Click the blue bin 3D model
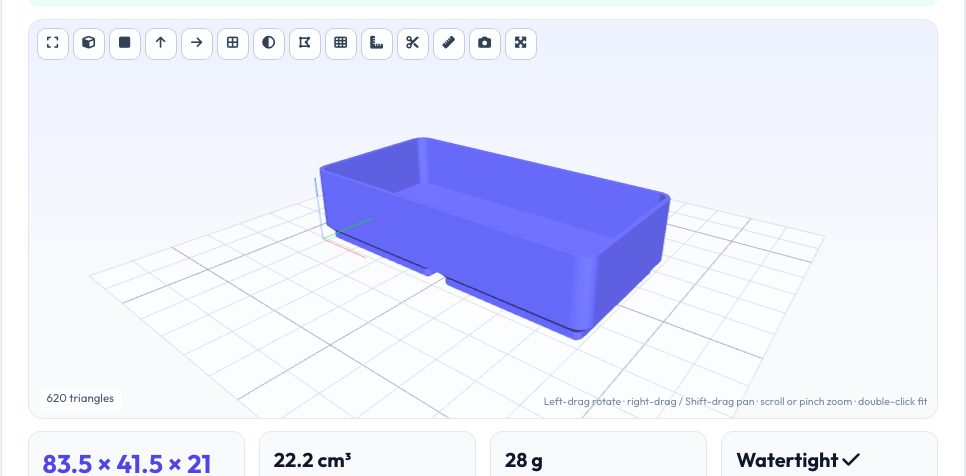The height and width of the screenshot is (476, 966). point(494,237)
